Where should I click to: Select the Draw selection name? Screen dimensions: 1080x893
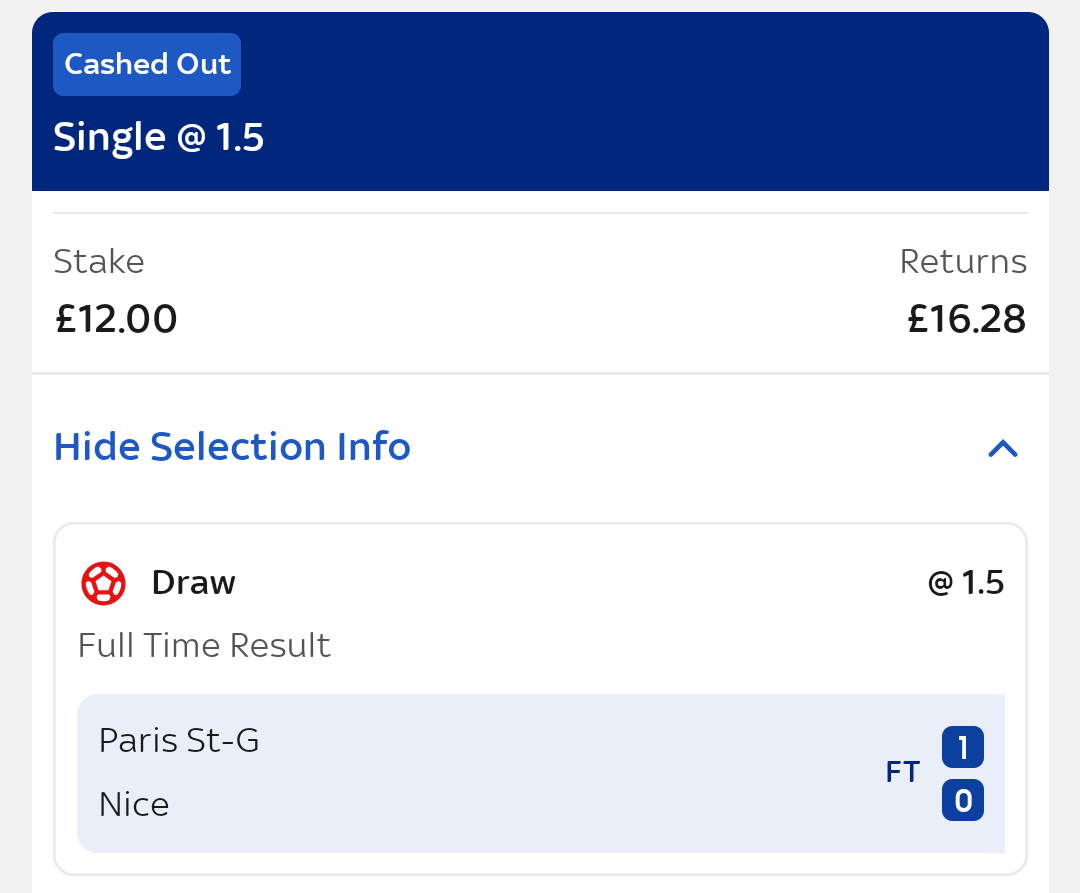coord(193,582)
